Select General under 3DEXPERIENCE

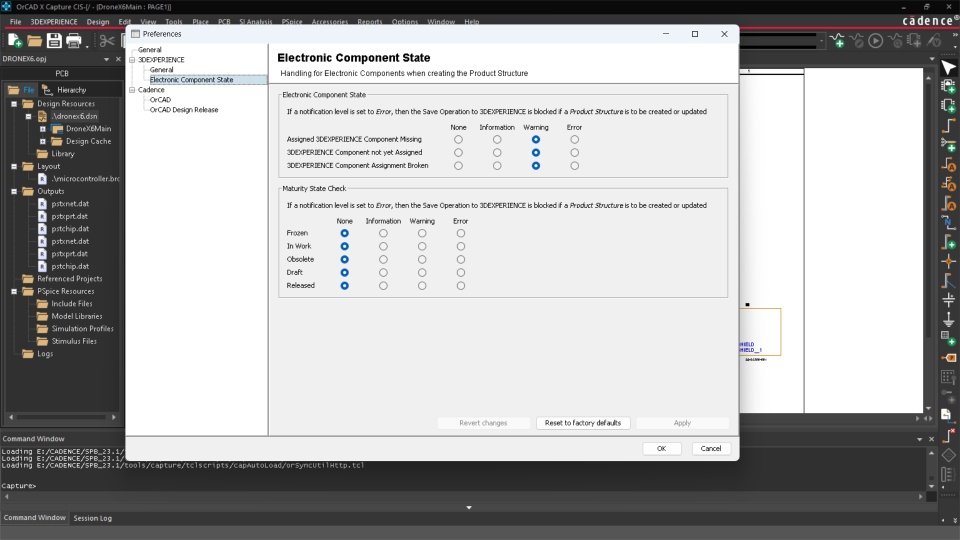tap(162, 70)
